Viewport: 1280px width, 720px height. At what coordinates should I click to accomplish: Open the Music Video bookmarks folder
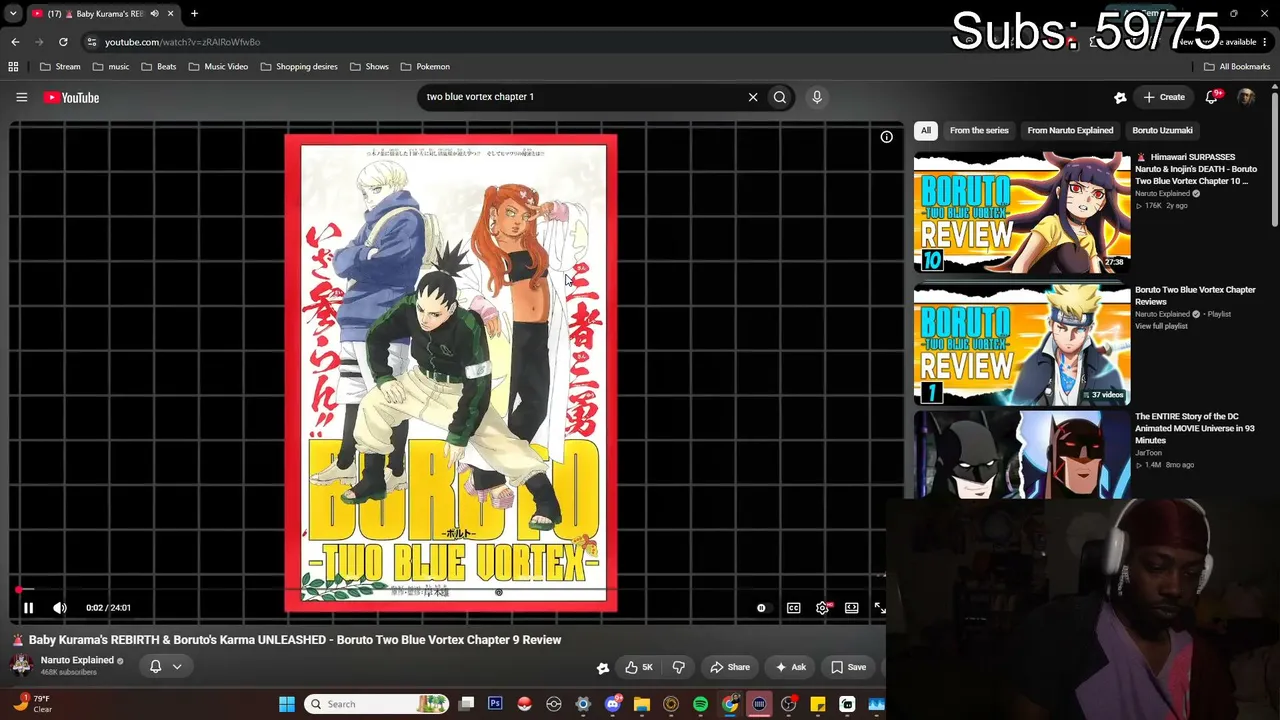point(218,67)
